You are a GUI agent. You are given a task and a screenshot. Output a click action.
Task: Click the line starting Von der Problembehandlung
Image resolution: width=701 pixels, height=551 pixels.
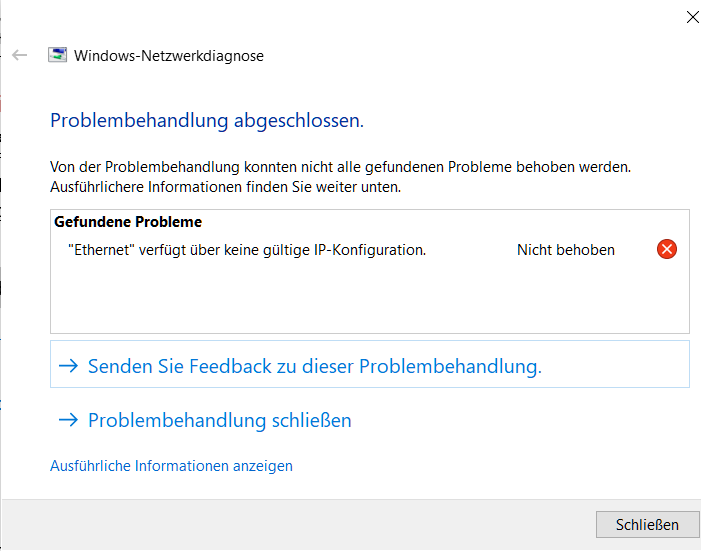click(340, 167)
